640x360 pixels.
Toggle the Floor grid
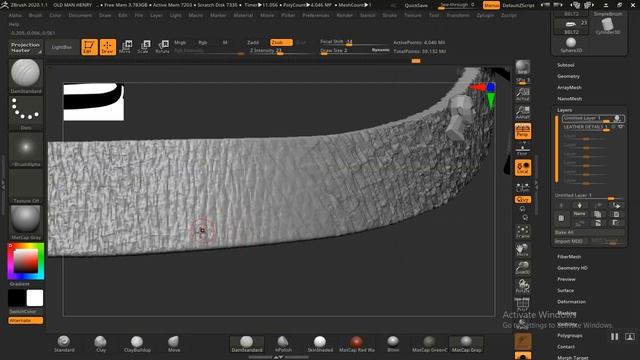(523, 149)
